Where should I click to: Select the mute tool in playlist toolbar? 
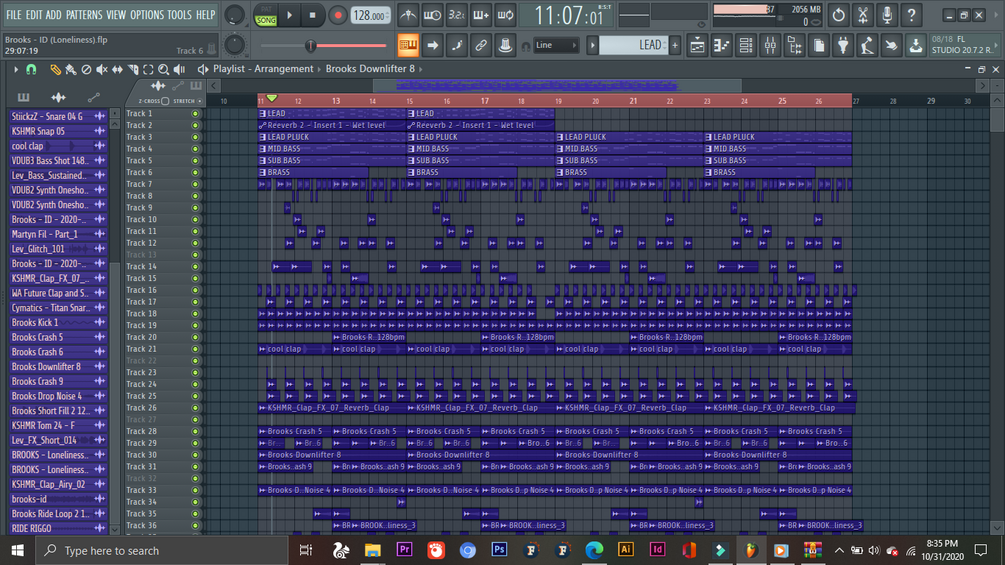[x=101, y=69]
